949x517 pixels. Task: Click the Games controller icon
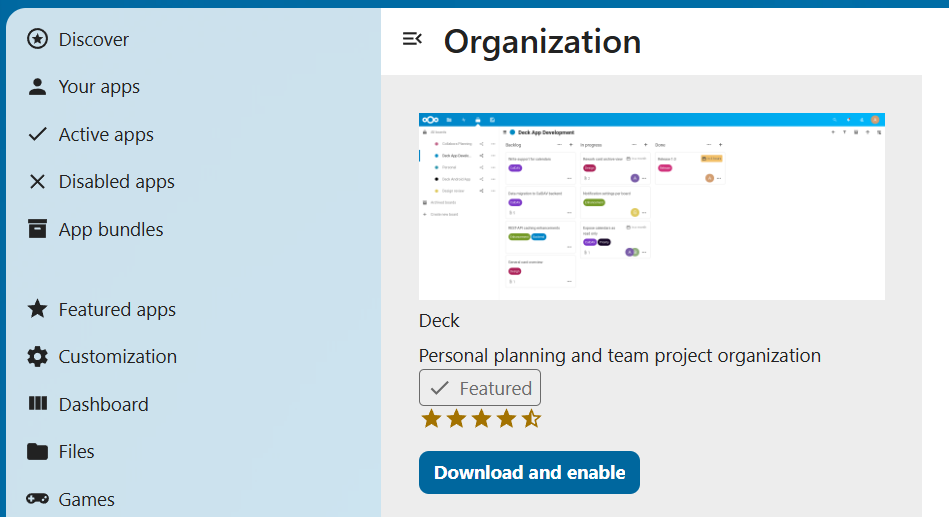37,499
